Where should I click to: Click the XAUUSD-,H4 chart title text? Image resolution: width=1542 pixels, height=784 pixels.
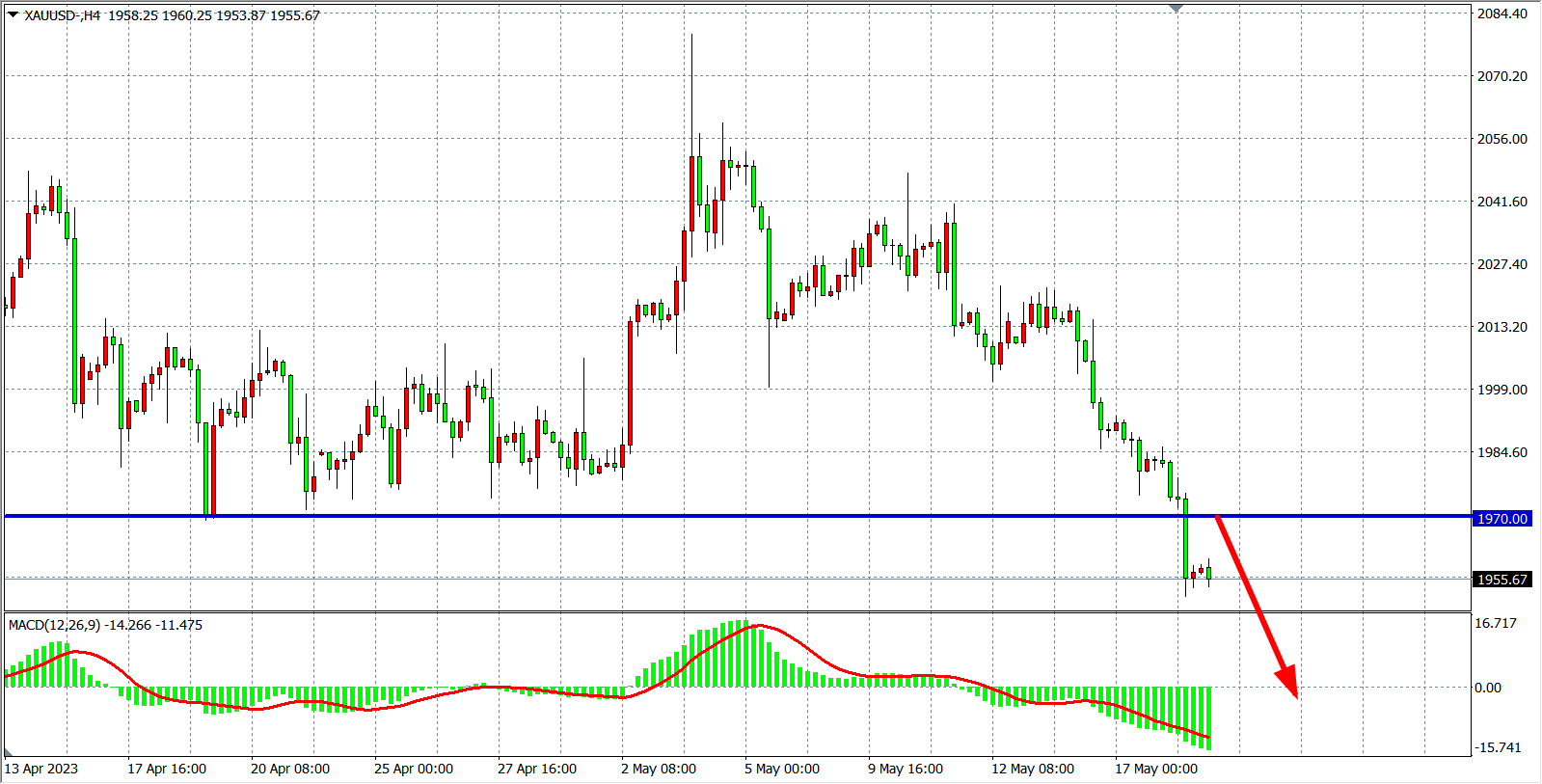(62, 15)
